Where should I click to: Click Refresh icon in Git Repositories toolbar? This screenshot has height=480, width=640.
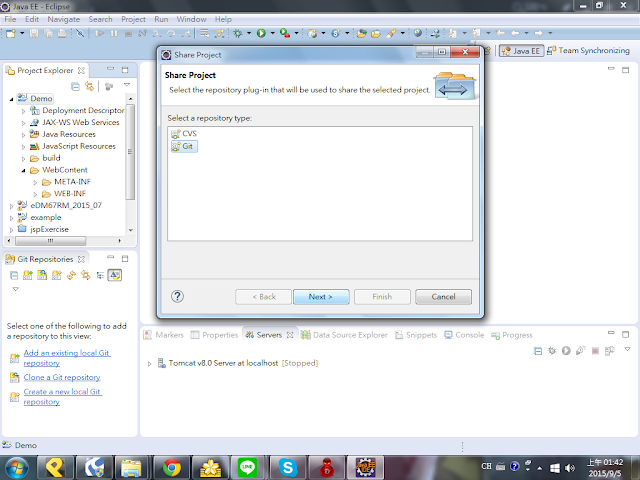71,276
